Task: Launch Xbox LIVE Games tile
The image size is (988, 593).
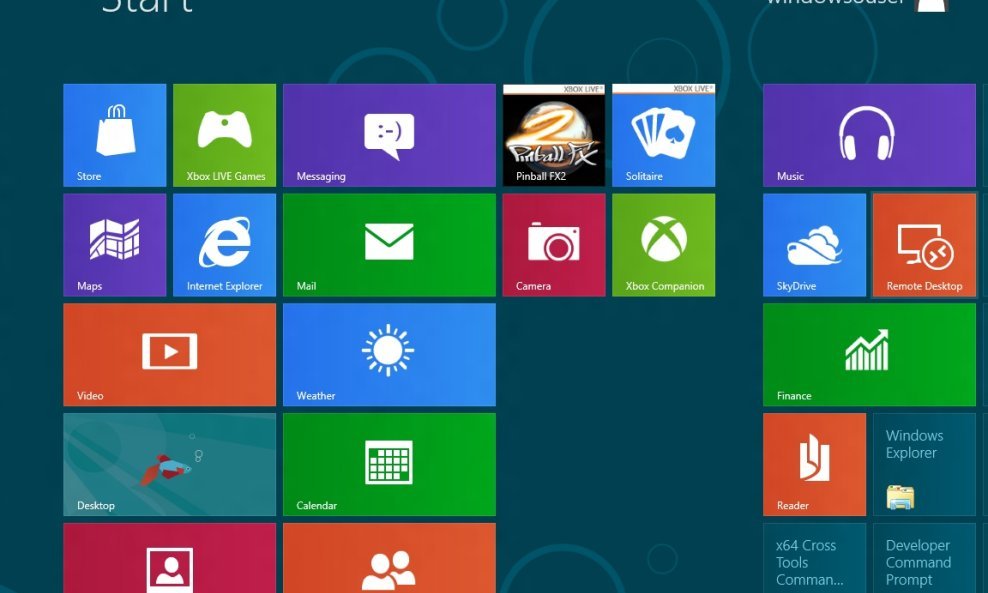Action: (x=224, y=135)
